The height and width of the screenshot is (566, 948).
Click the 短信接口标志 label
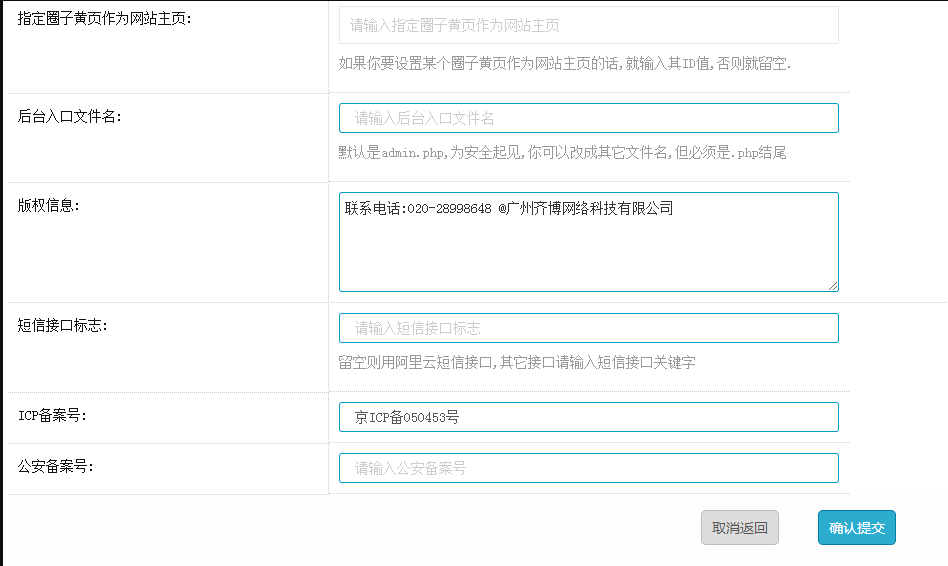pos(62,325)
